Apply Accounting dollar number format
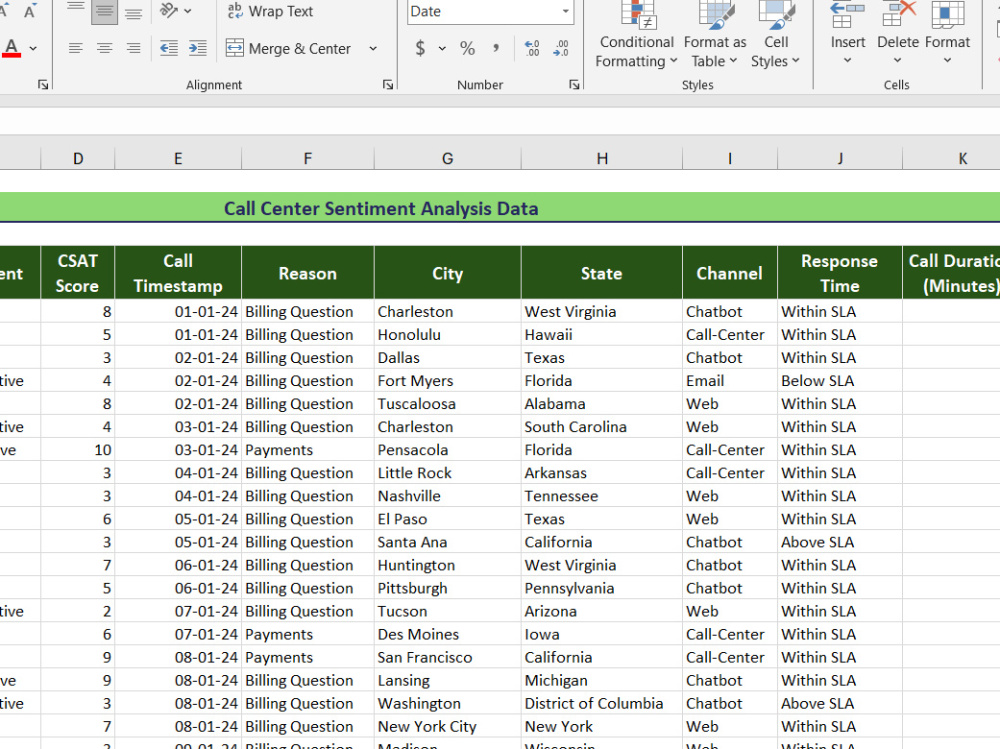 click(420, 48)
